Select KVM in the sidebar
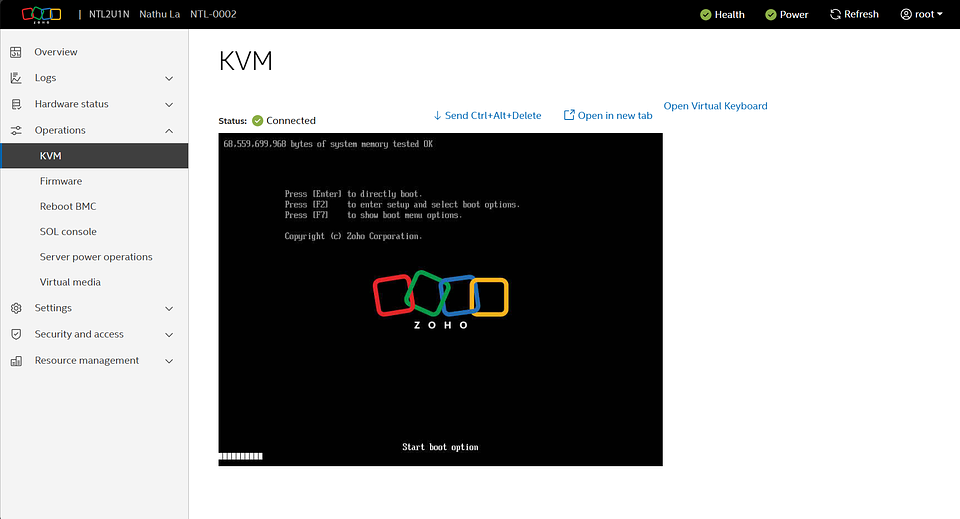 pos(94,155)
